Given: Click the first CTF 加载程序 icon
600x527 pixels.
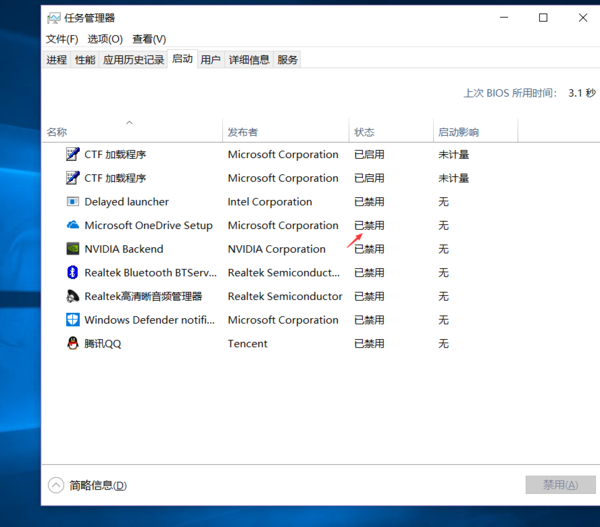Looking at the screenshot, I should point(72,154).
